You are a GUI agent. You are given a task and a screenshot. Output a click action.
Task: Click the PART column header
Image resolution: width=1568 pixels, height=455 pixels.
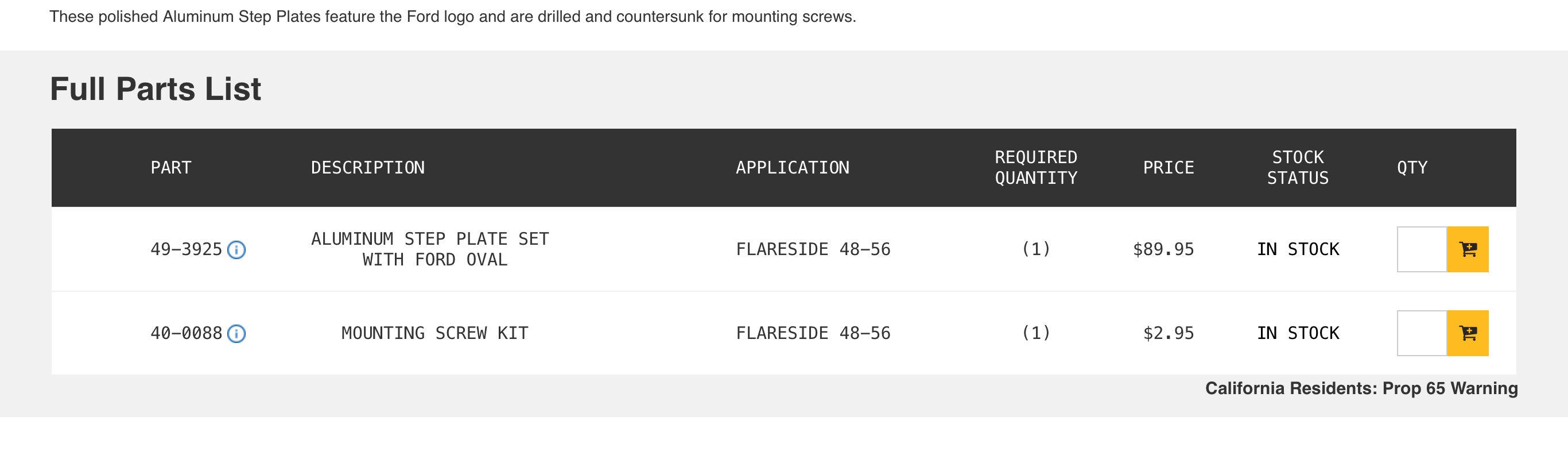tap(171, 168)
